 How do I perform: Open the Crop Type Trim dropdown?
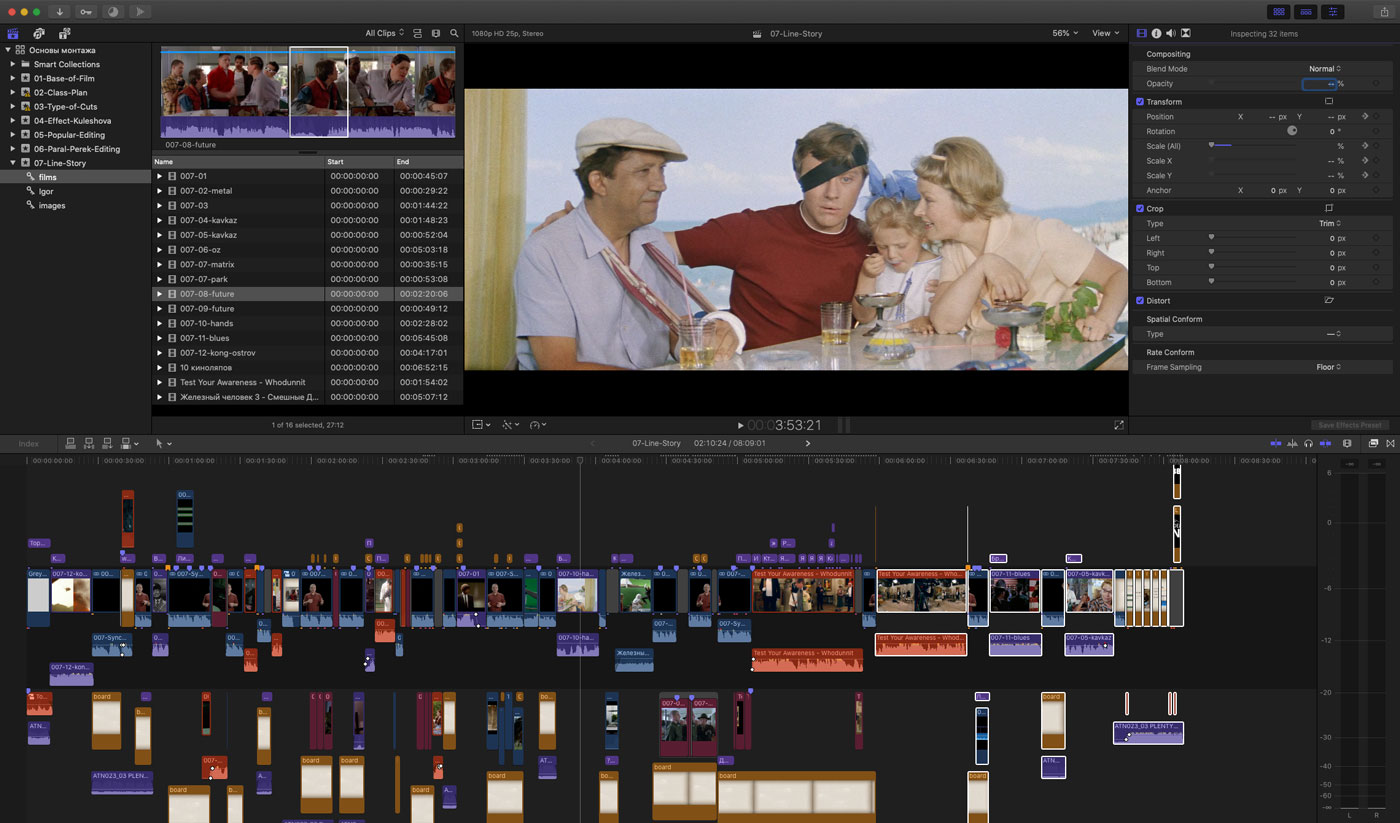click(1330, 224)
